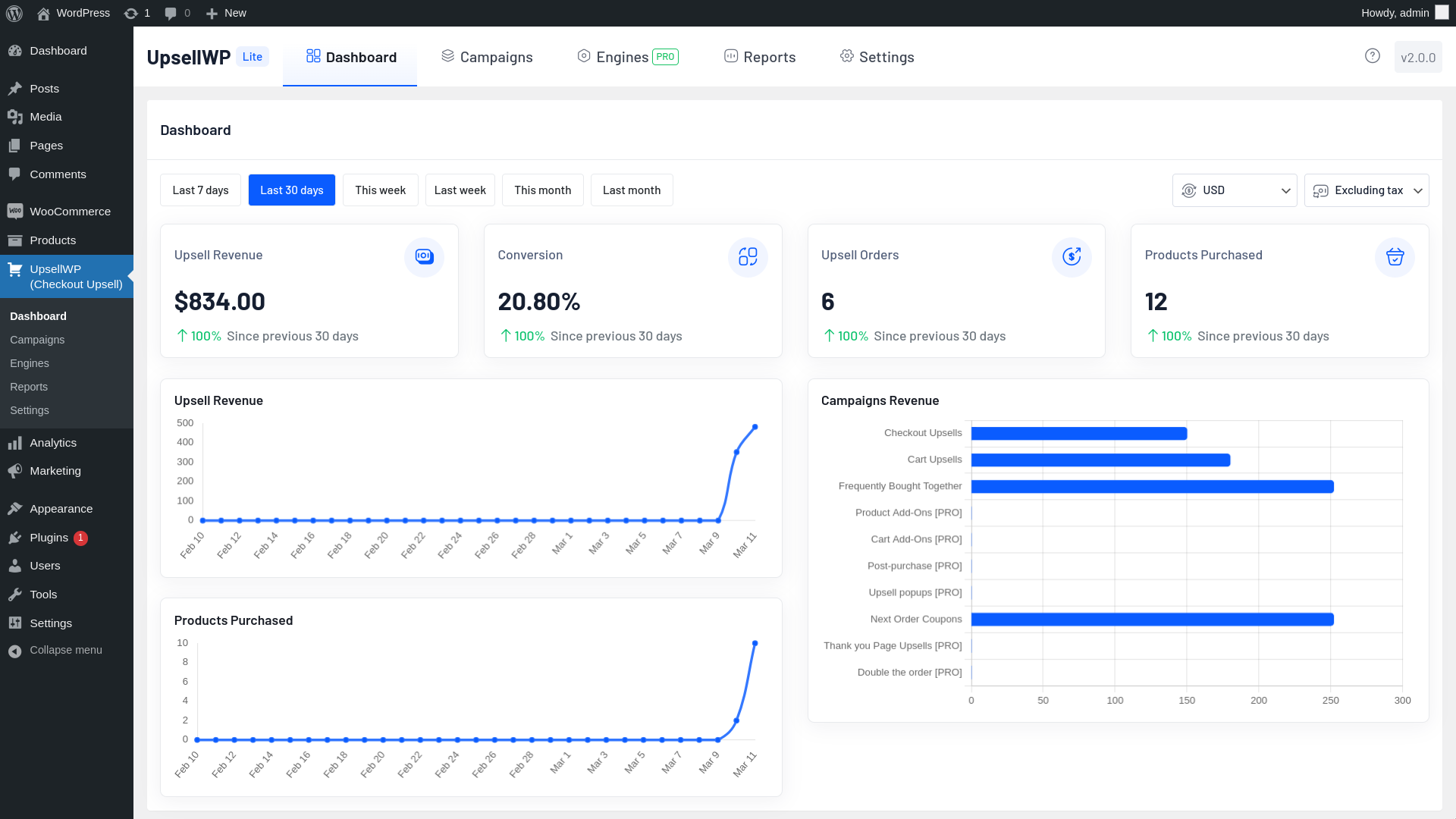Switch to the Reports tab
Screen dimensions: 1456x819
tap(760, 57)
